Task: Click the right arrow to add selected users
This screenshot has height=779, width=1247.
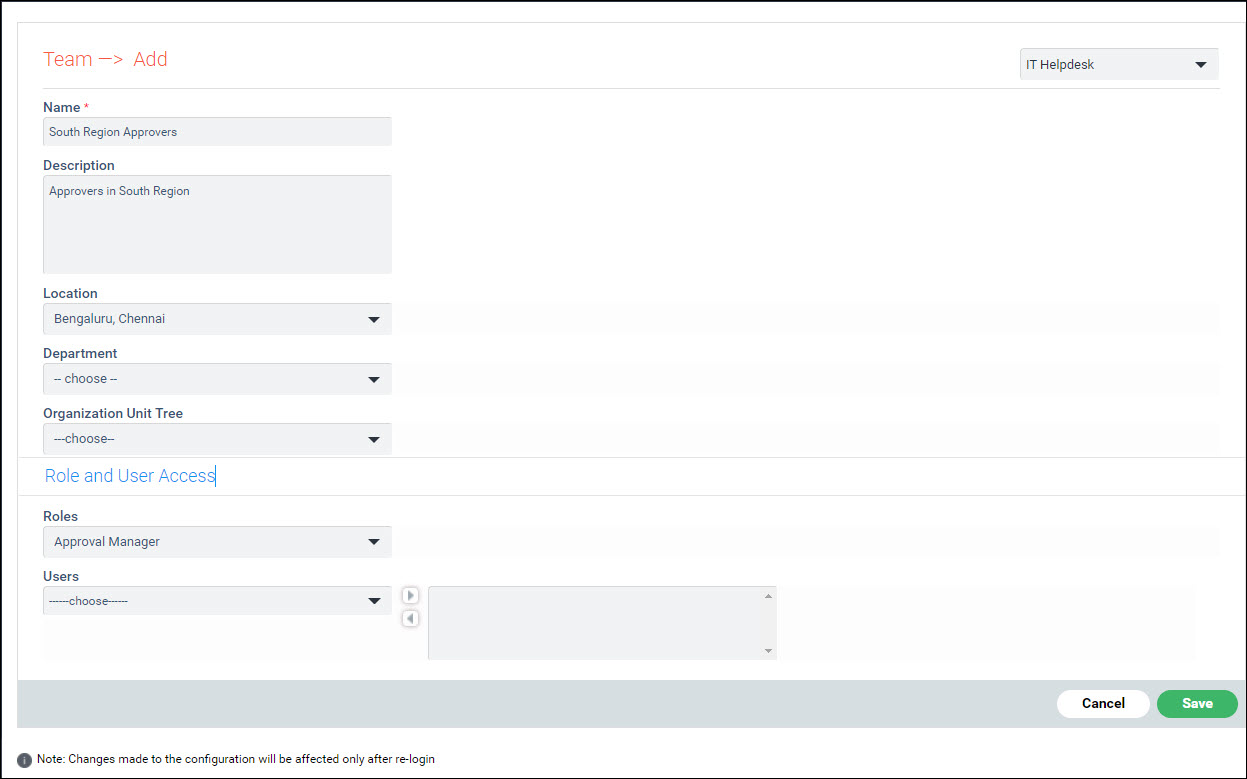Action: click(x=410, y=594)
